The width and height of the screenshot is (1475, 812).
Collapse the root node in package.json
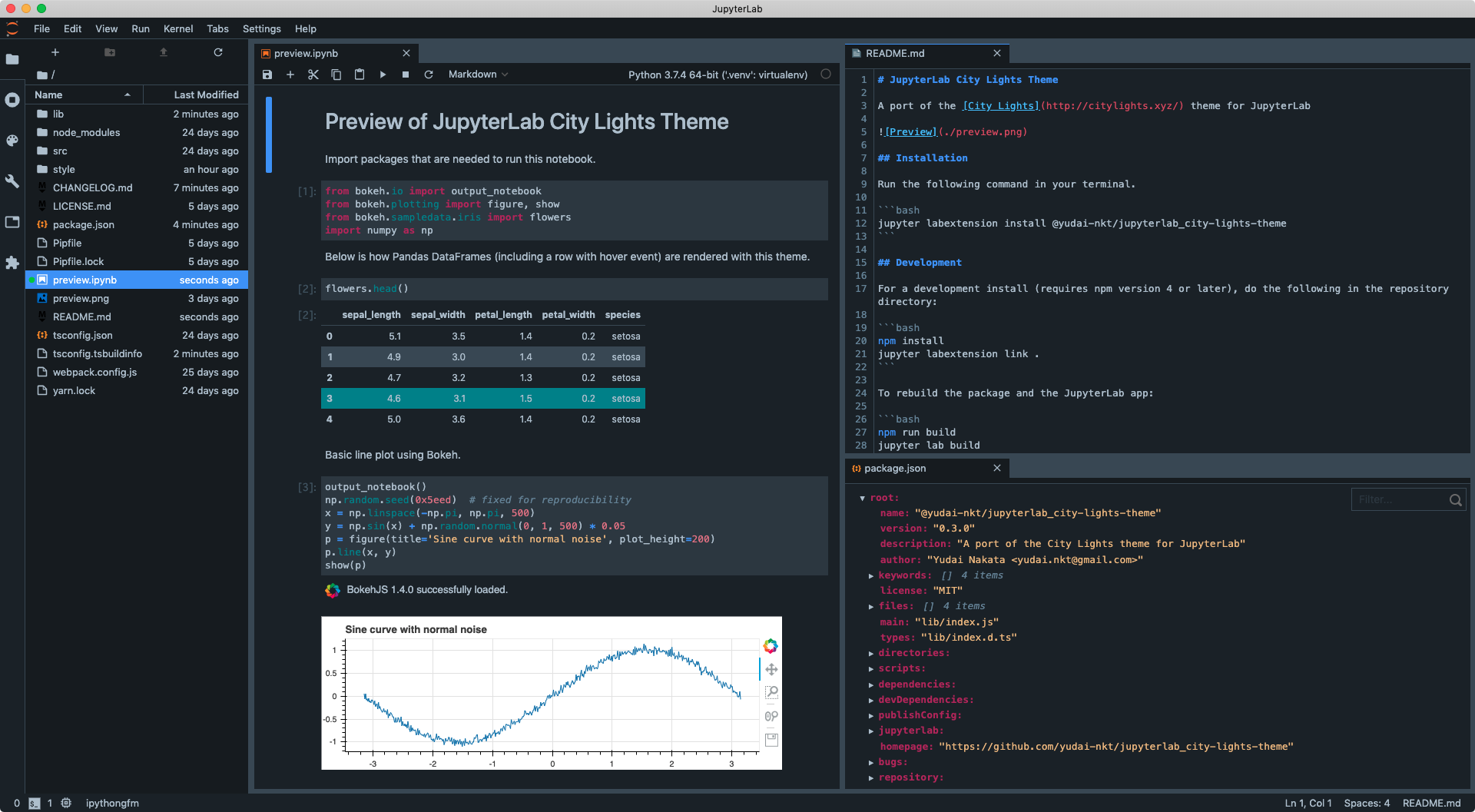pyautogui.click(x=863, y=499)
